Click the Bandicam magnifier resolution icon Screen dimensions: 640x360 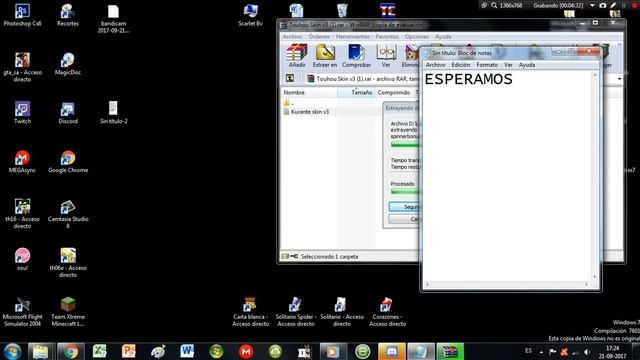point(494,6)
